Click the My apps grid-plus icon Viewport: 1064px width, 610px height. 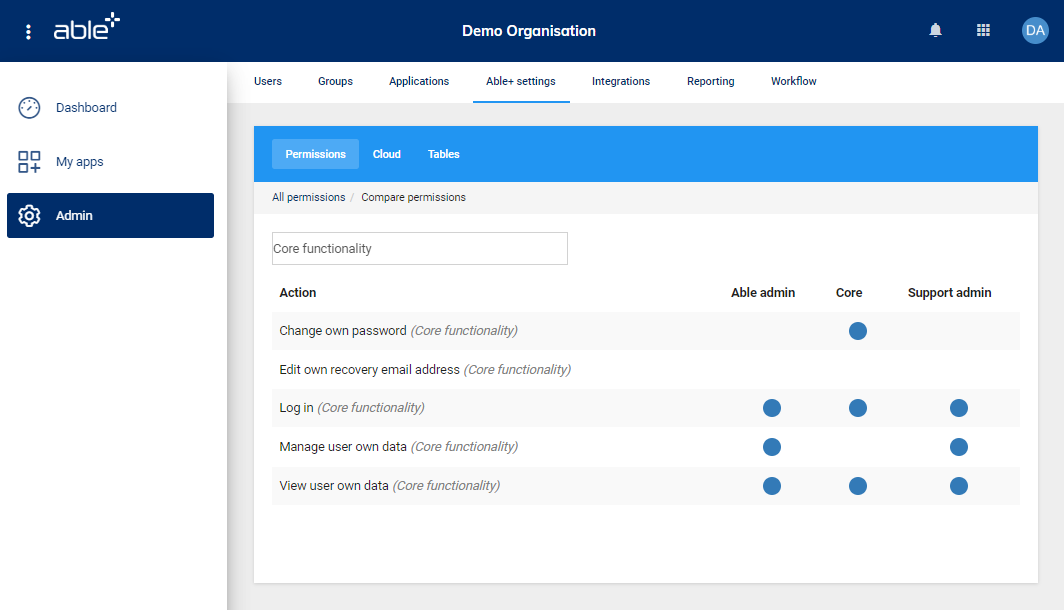[30, 162]
